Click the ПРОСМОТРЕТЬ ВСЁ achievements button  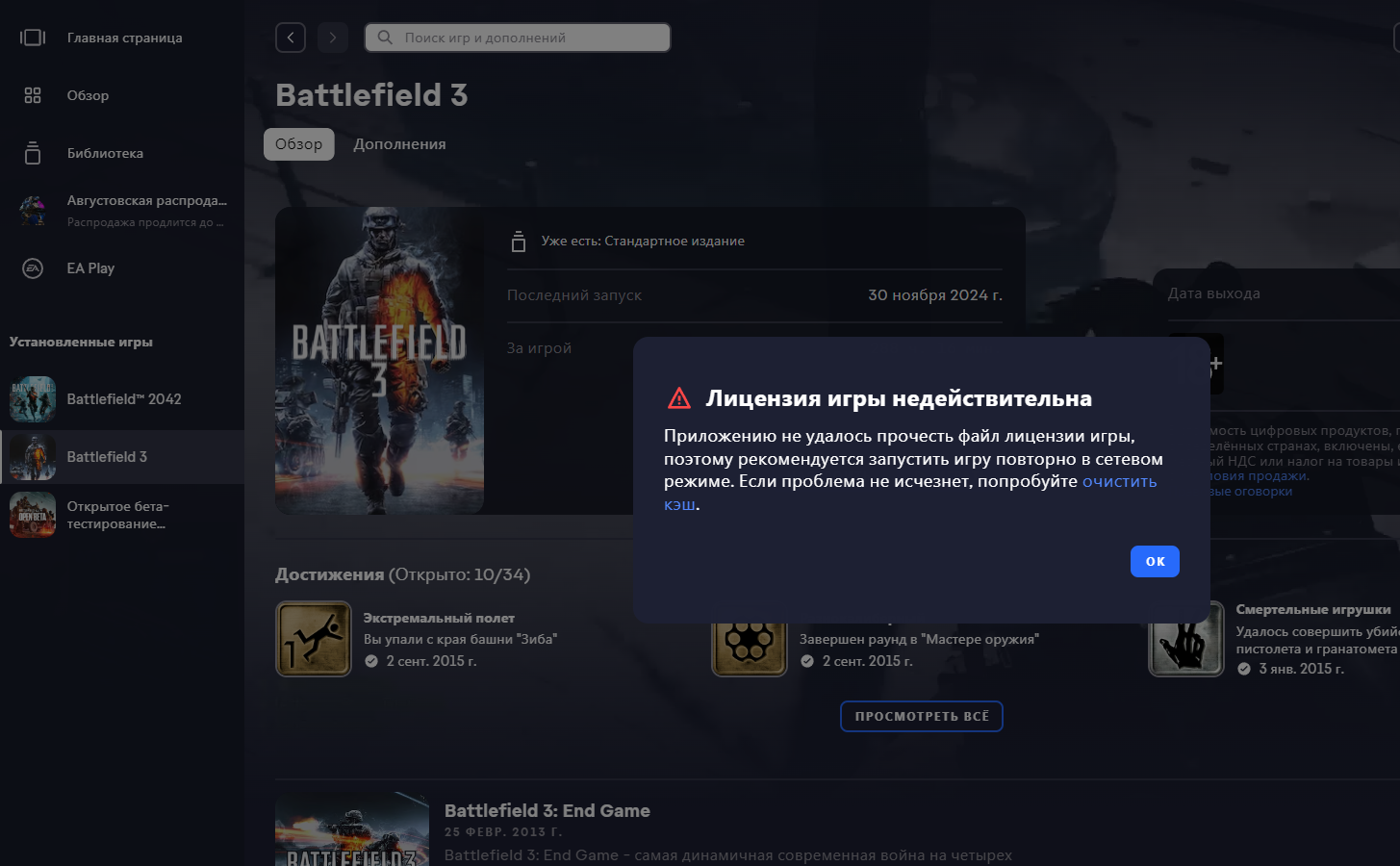(x=922, y=717)
